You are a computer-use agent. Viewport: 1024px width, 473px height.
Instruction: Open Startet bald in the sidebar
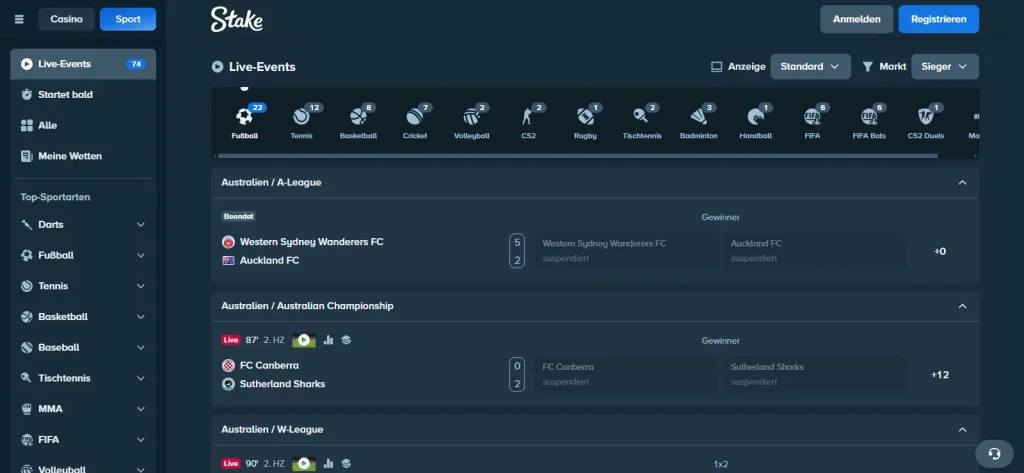[83, 95]
